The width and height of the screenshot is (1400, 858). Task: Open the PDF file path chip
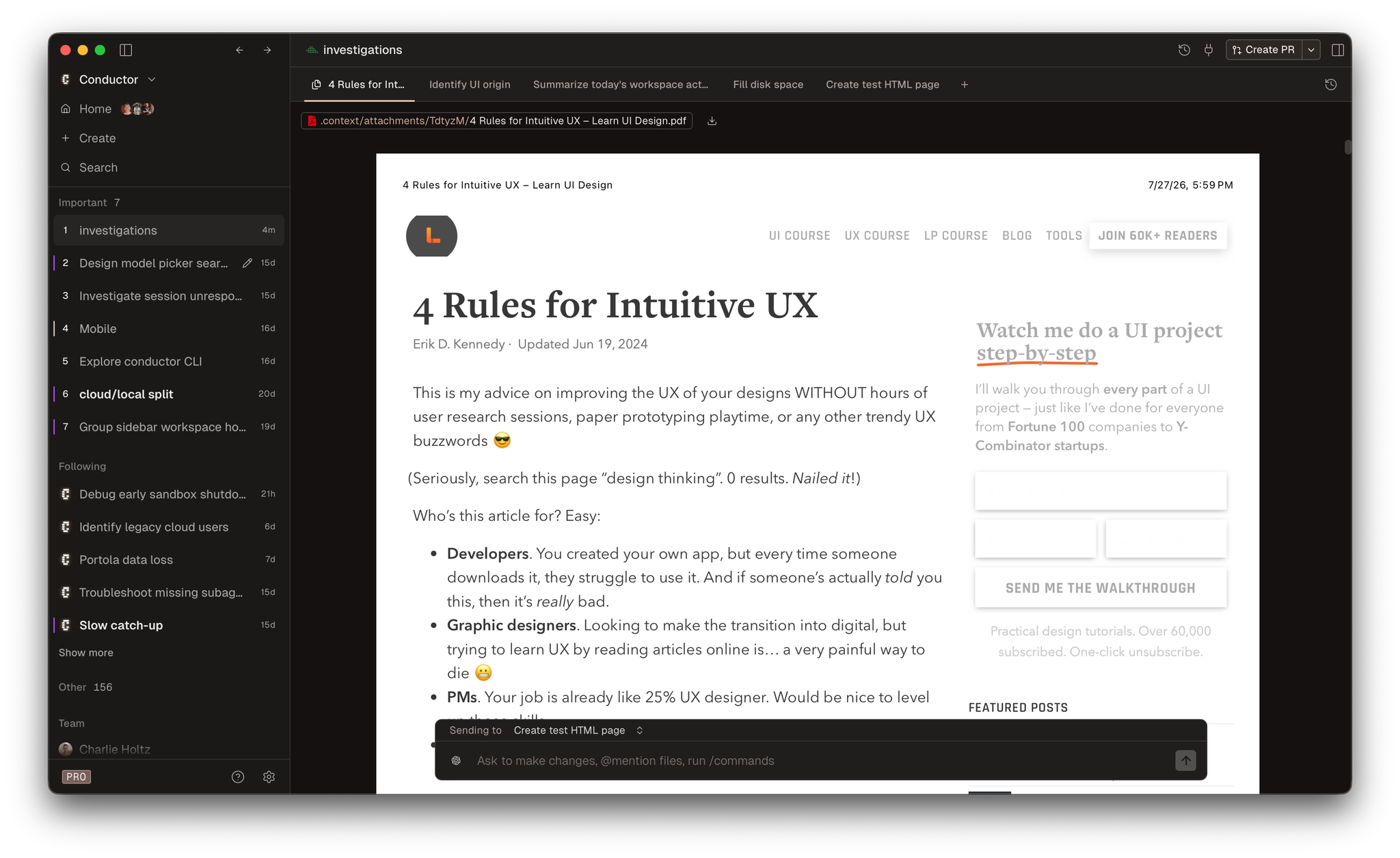click(497, 121)
